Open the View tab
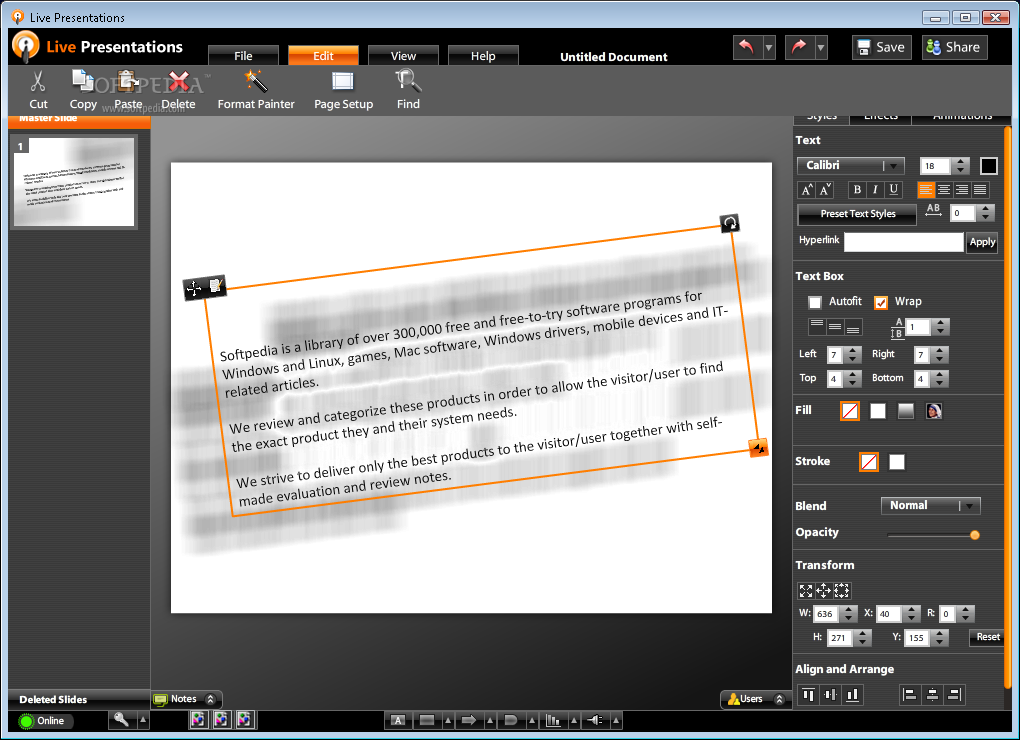Screen dimensions: 1020x740 (403, 56)
